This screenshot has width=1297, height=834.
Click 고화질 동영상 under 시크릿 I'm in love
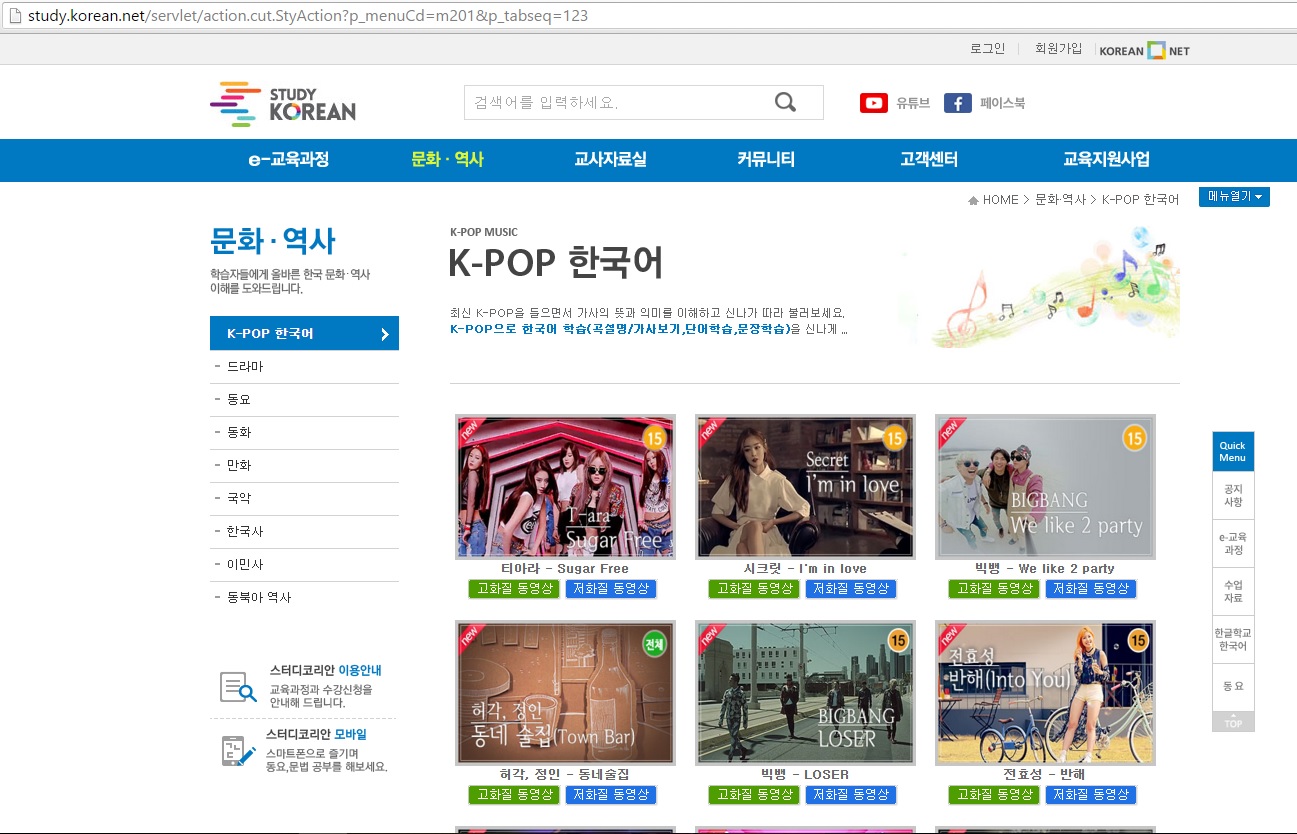(x=754, y=589)
